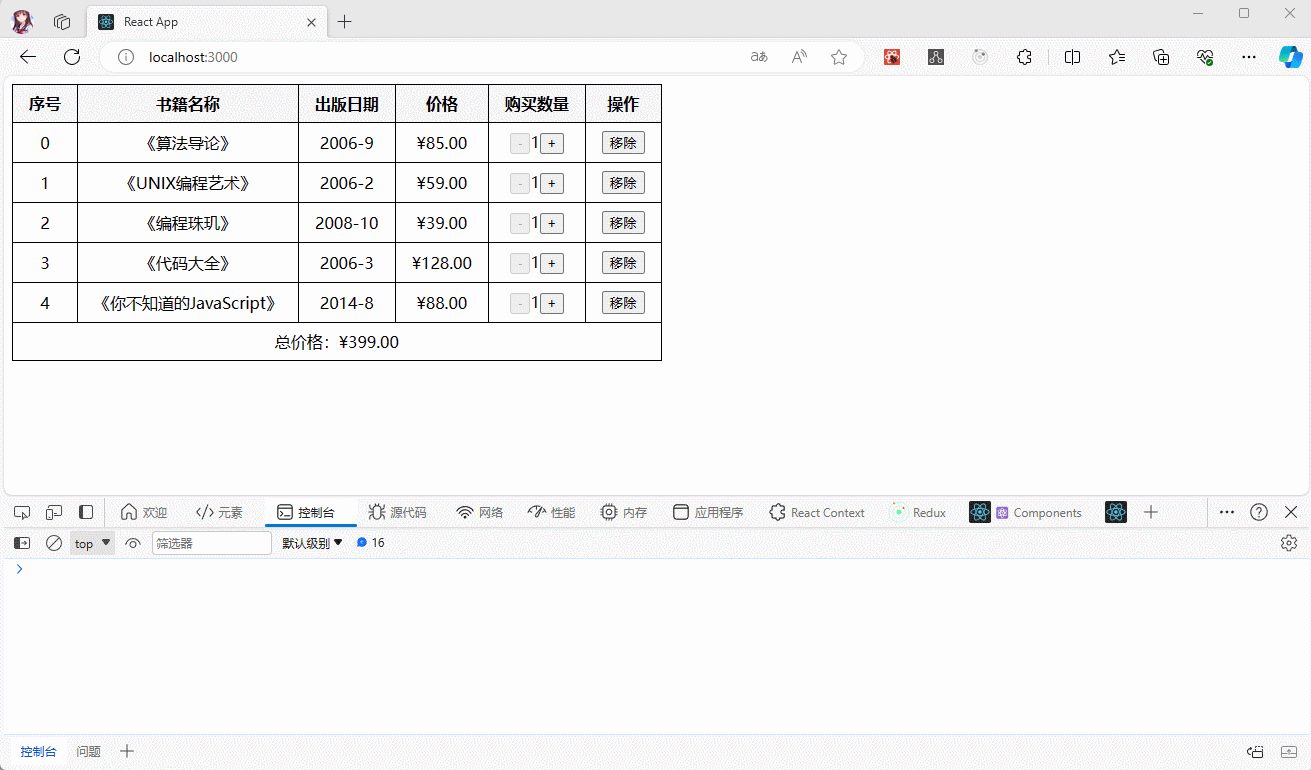The image size is (1311, 770).
Task: Toggle device emulation icon in DevTools
Action: coord(54,512)
